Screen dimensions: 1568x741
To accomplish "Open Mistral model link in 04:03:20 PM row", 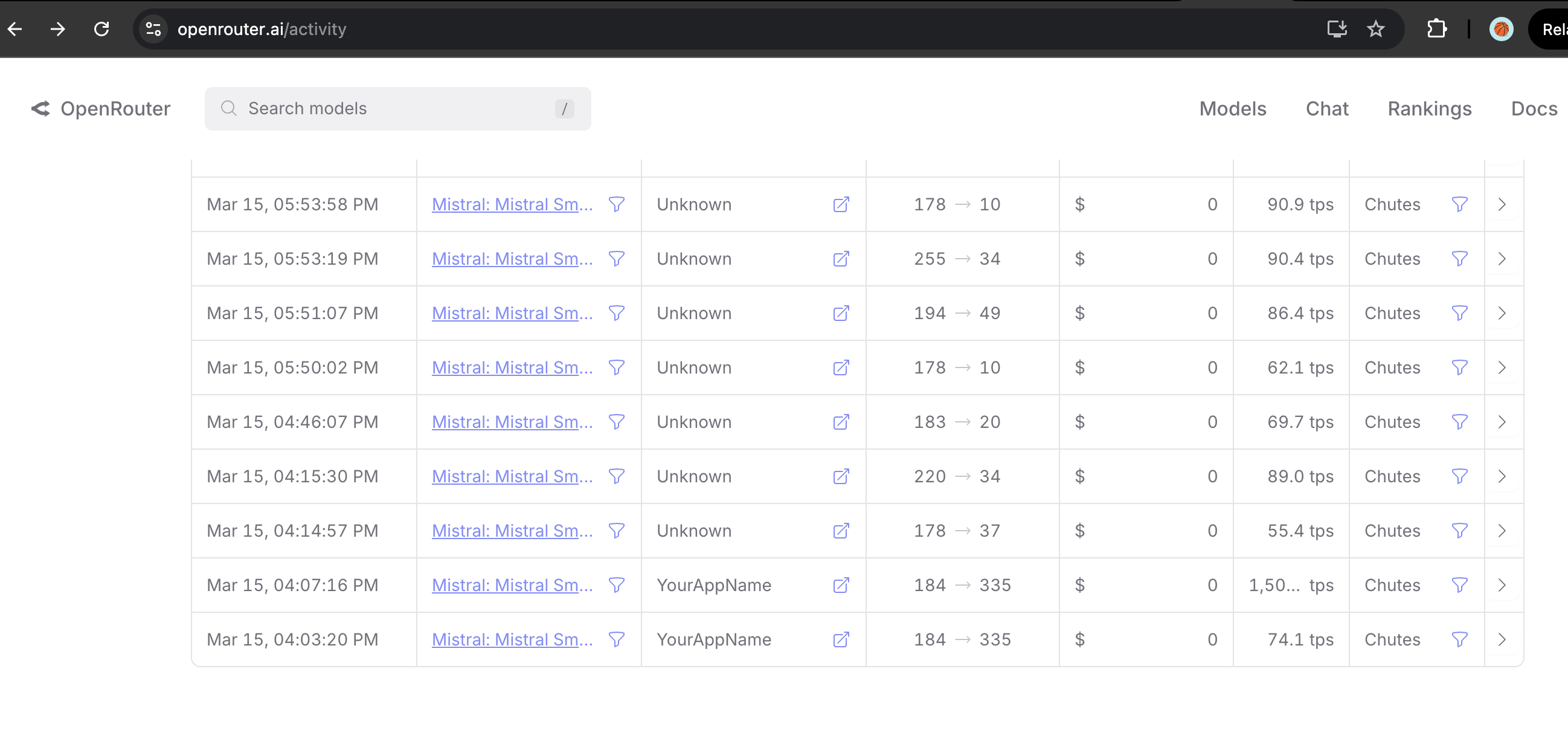I will coord(512,640).
